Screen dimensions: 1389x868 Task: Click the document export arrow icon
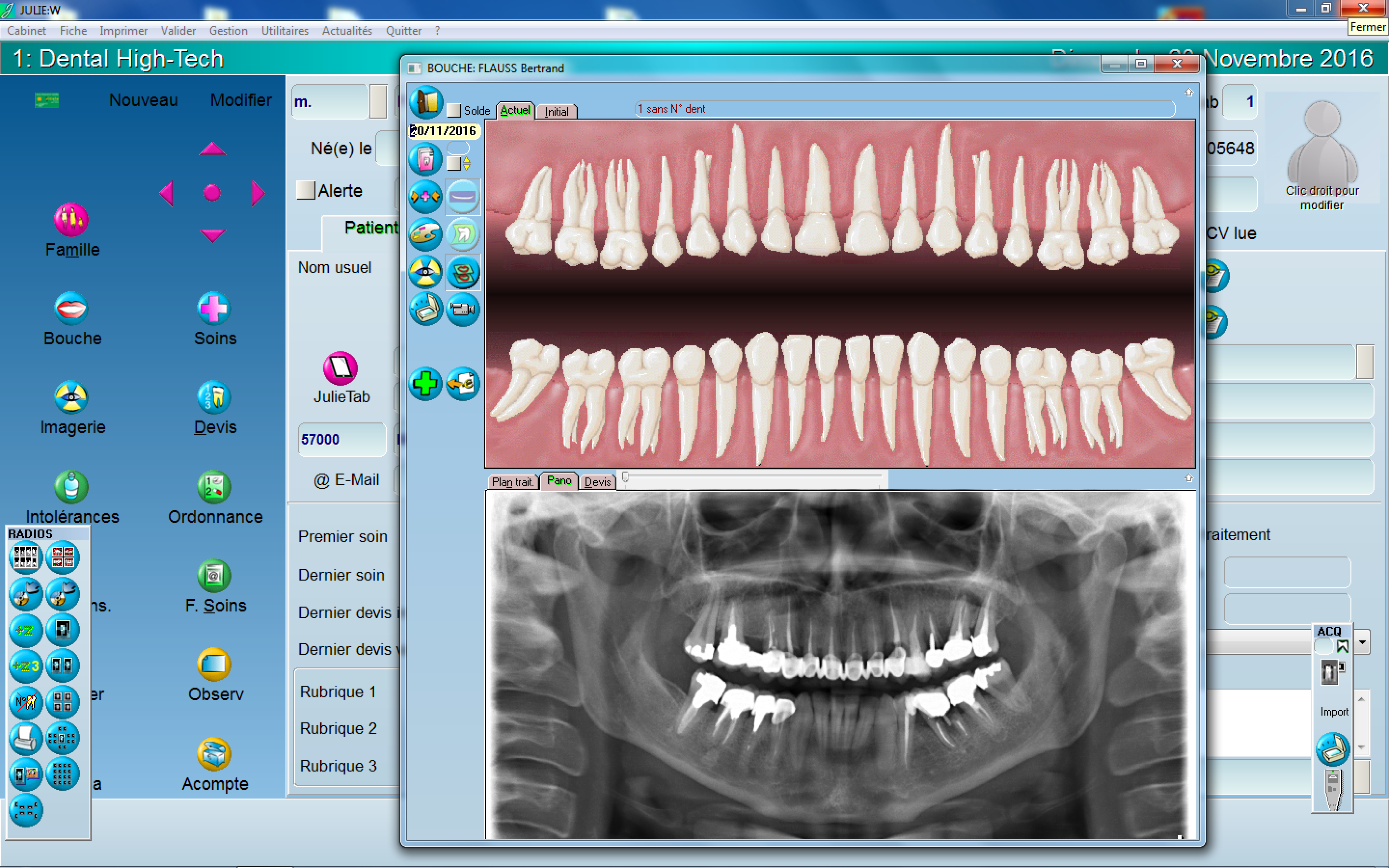[463, 383]
